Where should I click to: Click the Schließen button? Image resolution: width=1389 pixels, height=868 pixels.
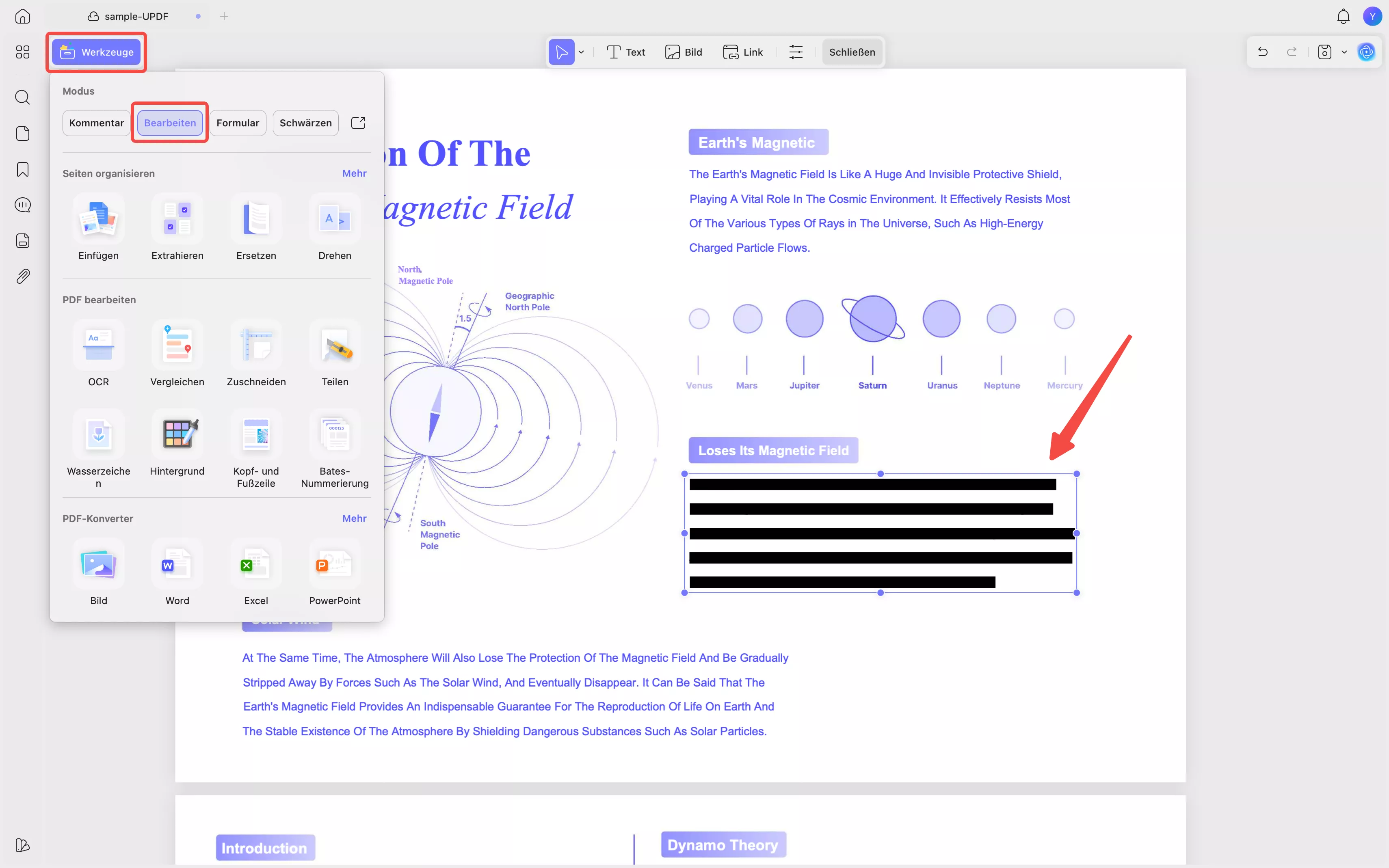(x=852, y=52)
